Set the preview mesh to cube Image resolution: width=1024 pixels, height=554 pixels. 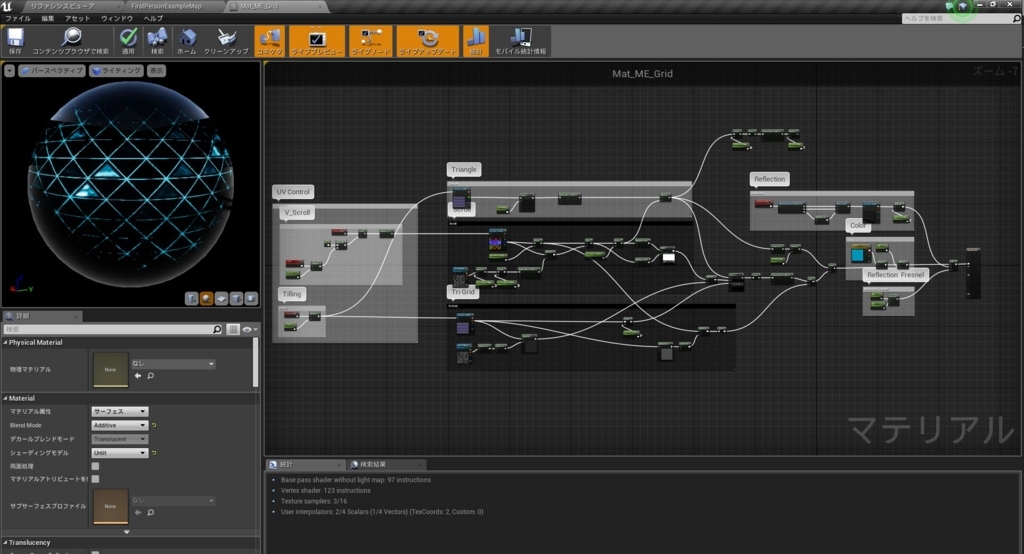236,299
